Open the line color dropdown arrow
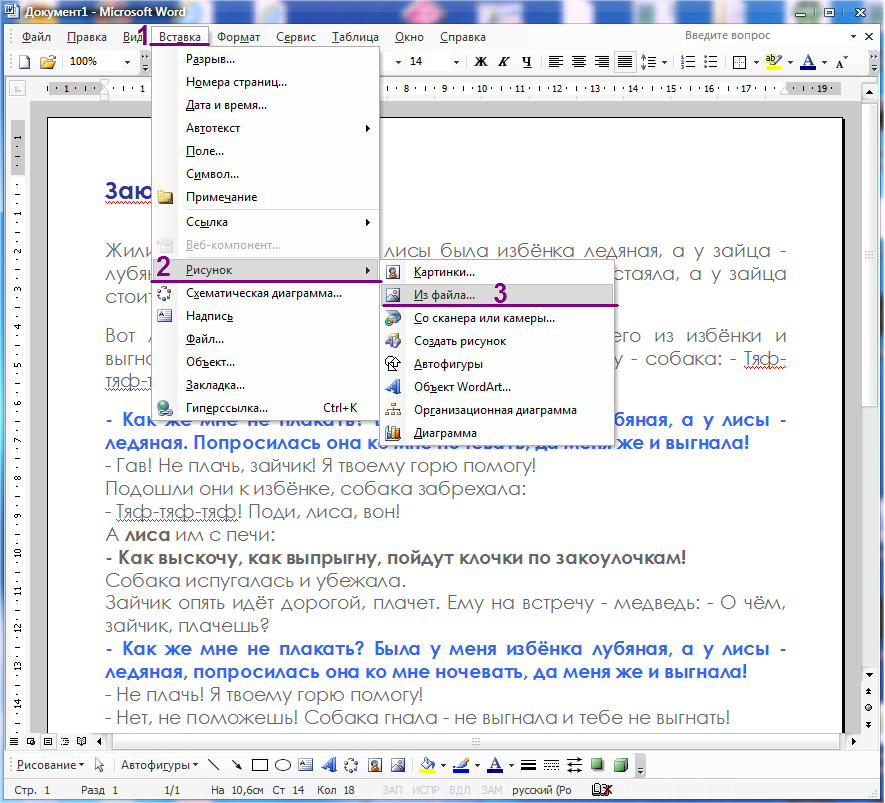 point(477,766)
